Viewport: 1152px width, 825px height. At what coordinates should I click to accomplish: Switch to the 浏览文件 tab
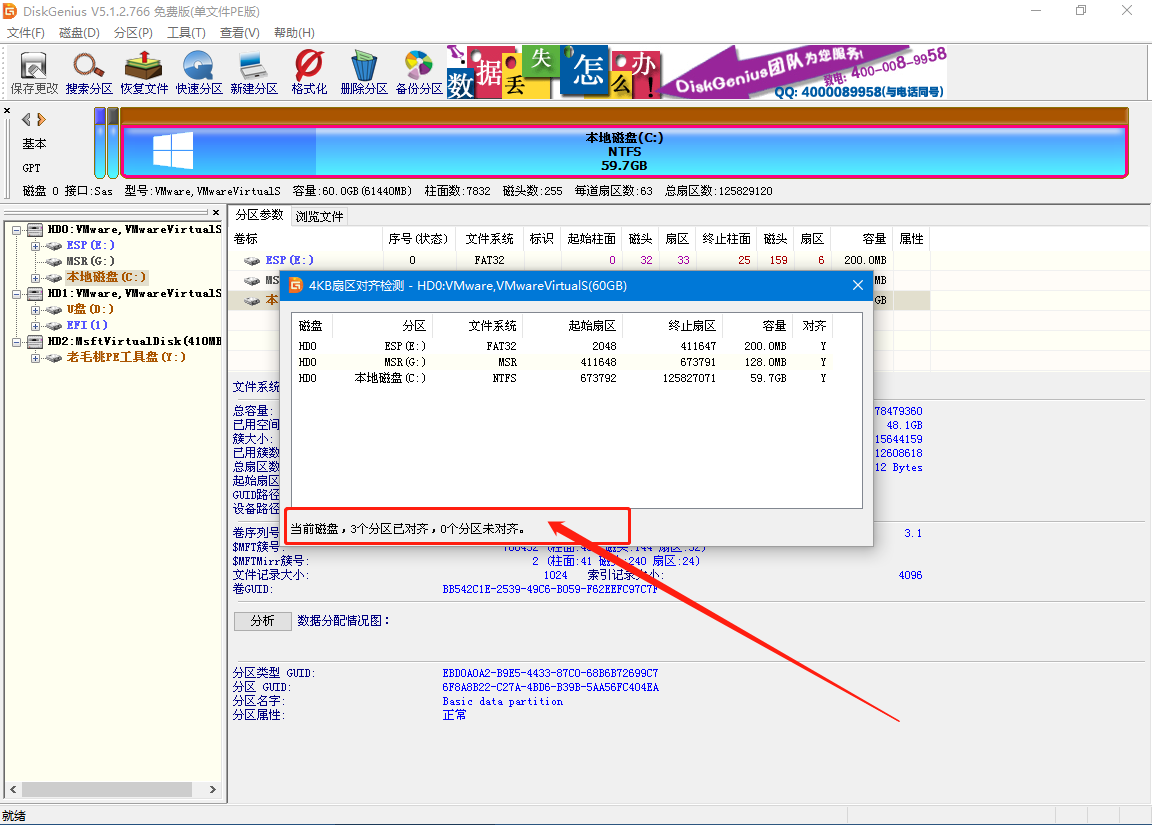[320, 216]
